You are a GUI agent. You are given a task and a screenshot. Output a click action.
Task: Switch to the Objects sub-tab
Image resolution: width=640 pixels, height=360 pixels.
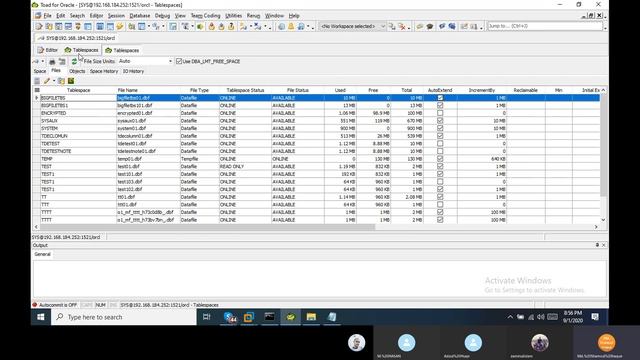pyautogui.click(x=77, y=71)
